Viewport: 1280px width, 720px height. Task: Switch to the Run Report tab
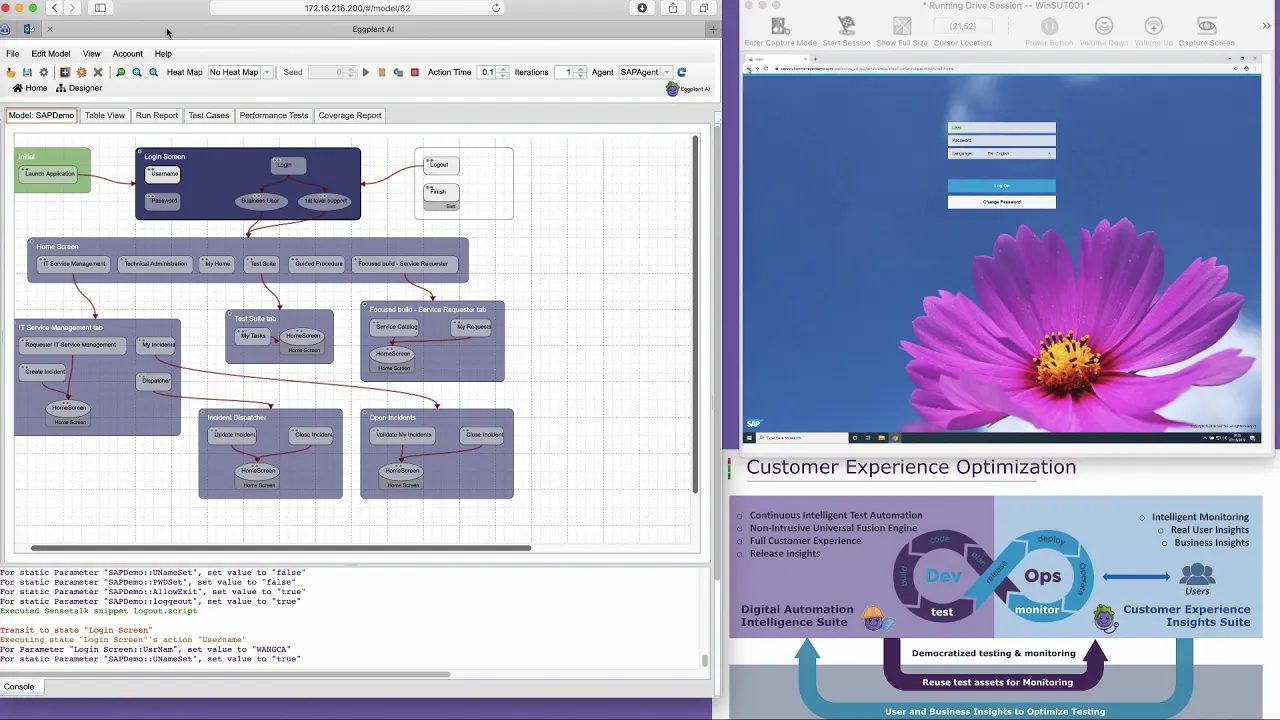click(157, 115)
